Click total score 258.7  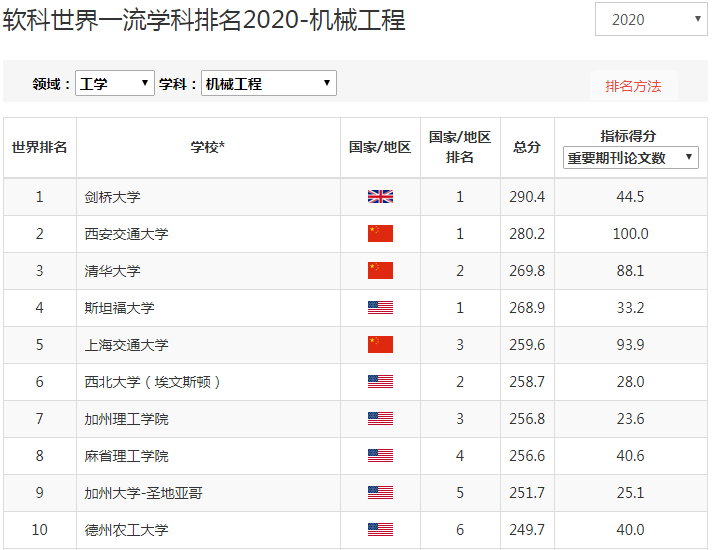(x=527, y=382)
